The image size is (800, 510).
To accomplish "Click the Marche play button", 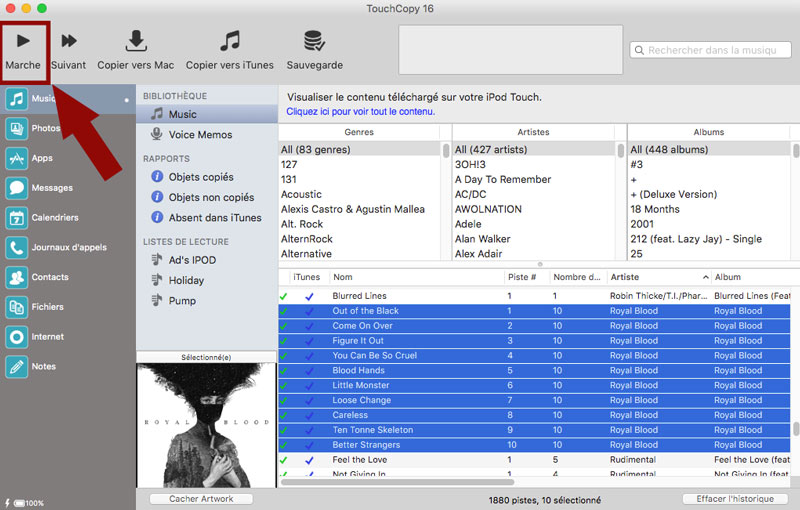I will (x=23, y=51).
